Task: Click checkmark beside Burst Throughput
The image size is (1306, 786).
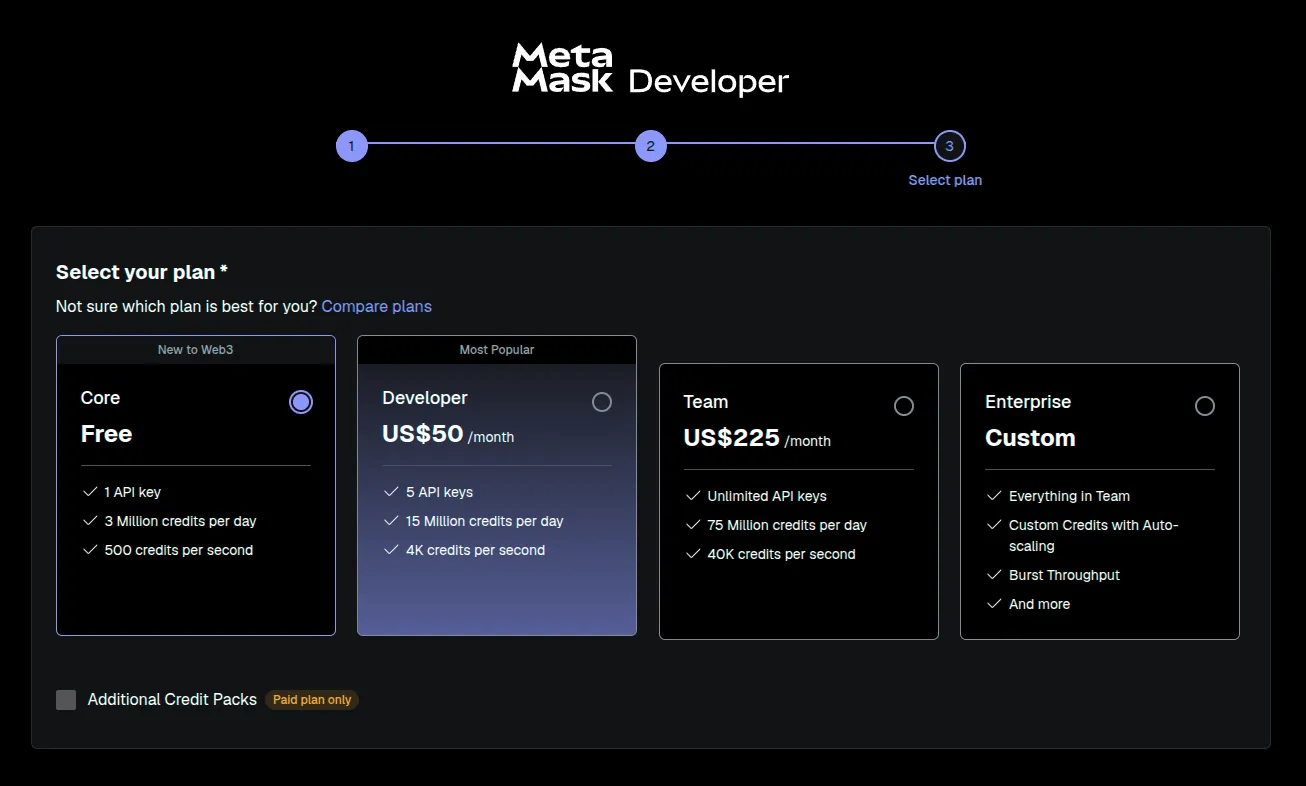Action: pyautogui.click(x=994, y=575)
